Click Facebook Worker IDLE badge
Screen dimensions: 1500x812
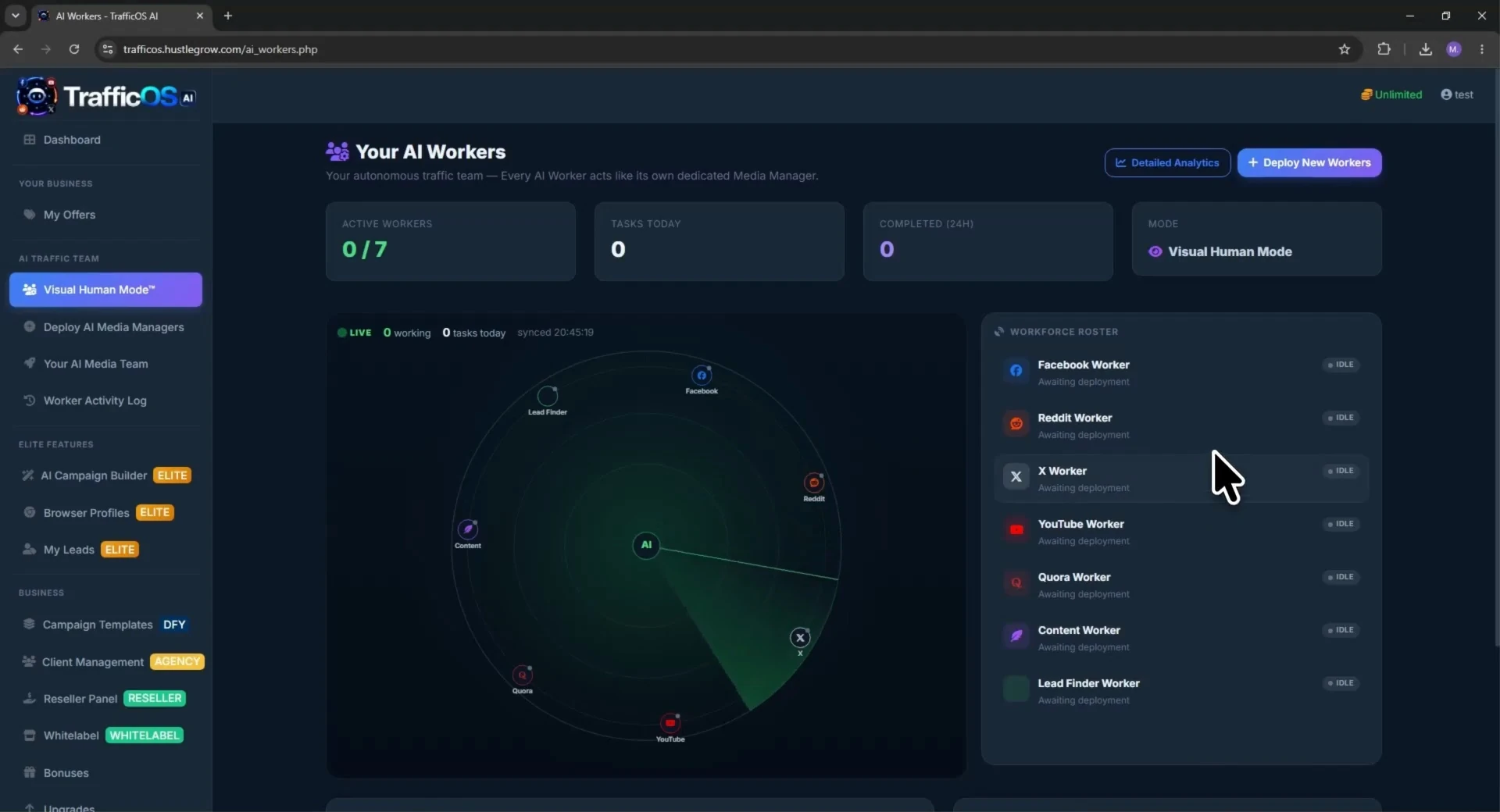click(x=1341, y=365)
